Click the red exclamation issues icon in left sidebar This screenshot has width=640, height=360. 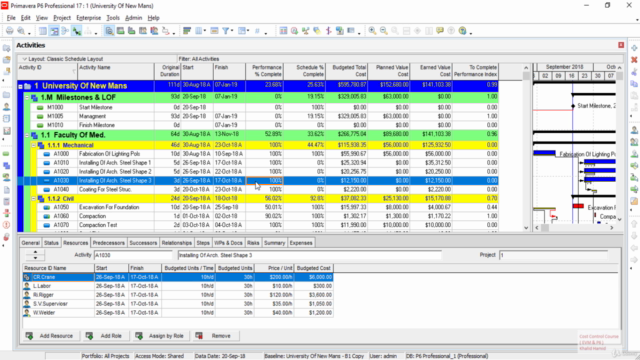[7, 225]
